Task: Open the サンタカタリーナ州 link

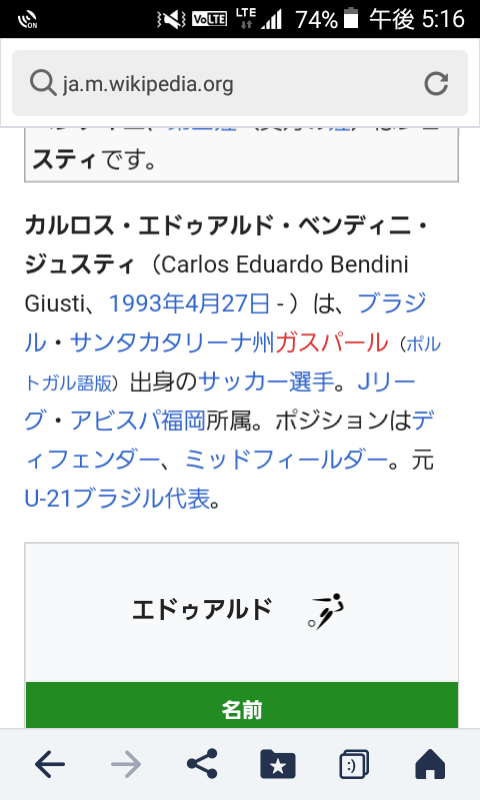Action: [x=172, y=342]
